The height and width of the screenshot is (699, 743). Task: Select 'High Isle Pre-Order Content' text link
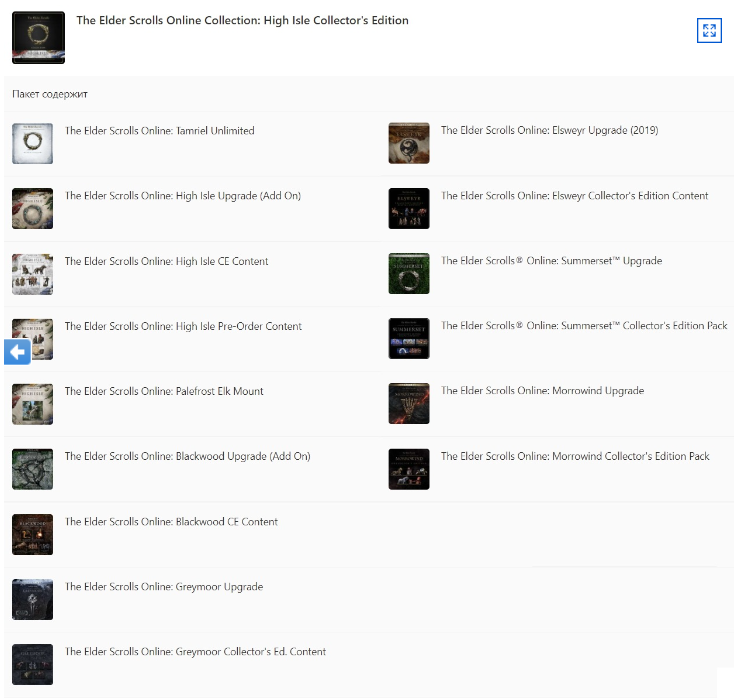click(x=183, y=326)
